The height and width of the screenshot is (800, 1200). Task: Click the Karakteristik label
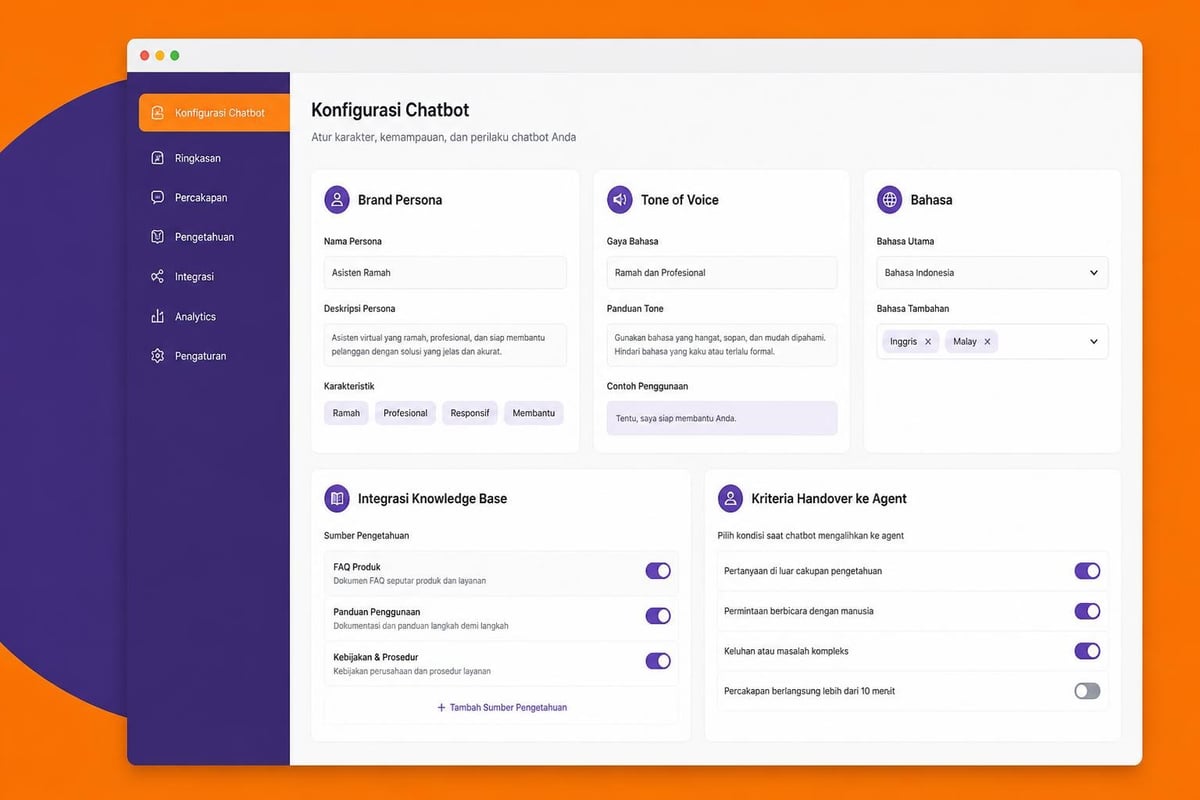(x=349, y=386)
